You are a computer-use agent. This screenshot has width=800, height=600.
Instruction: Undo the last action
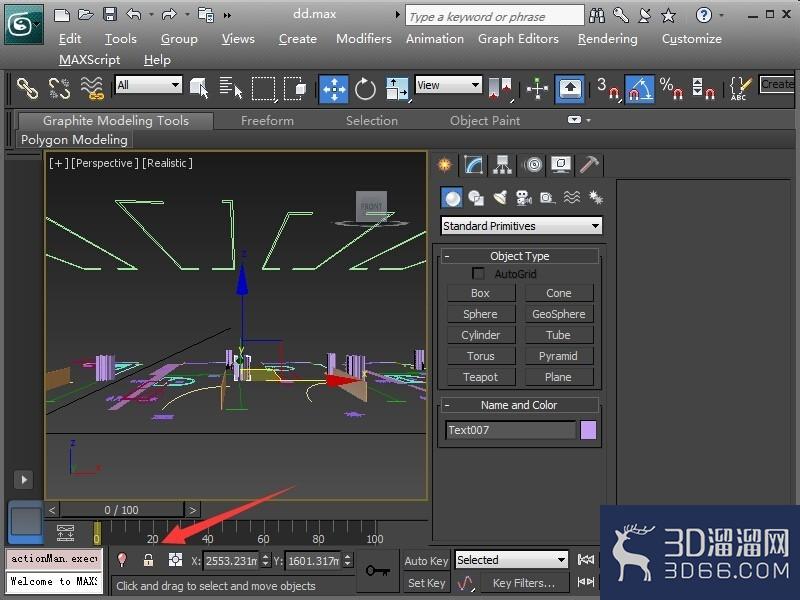tap(134, 15)
